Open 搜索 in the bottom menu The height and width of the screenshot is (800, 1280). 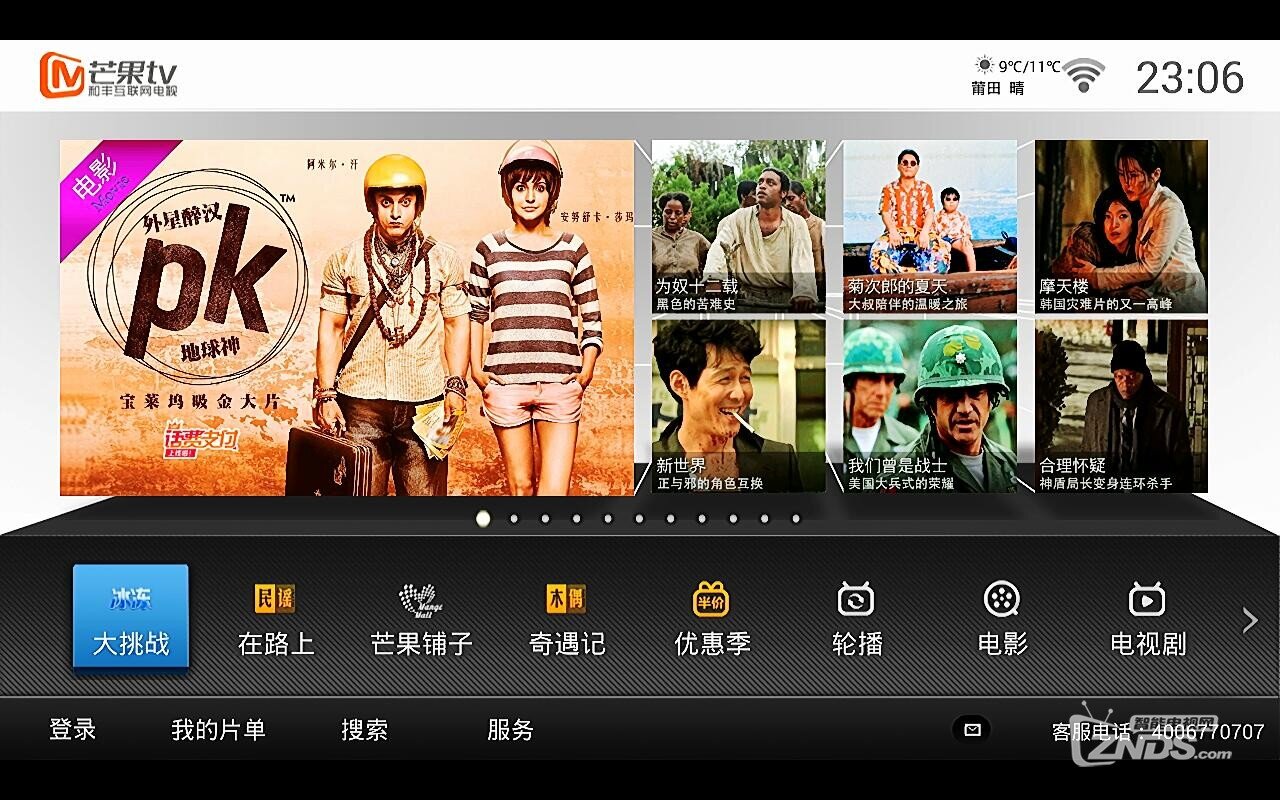click(x=364, y=730)
